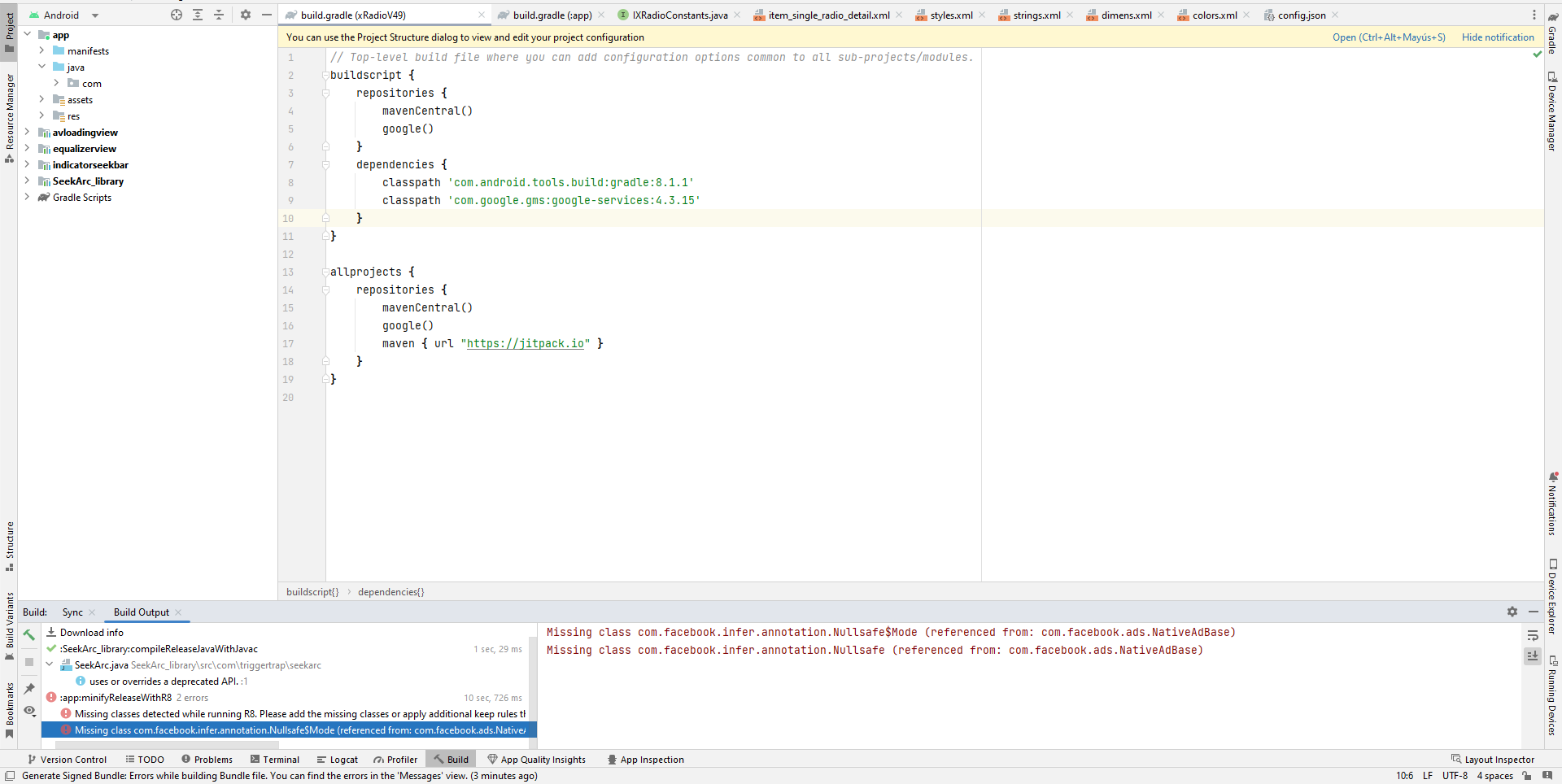1562x784 pixels.
Task: Open the eye view options in Build panel
Action: coord(29,710)
